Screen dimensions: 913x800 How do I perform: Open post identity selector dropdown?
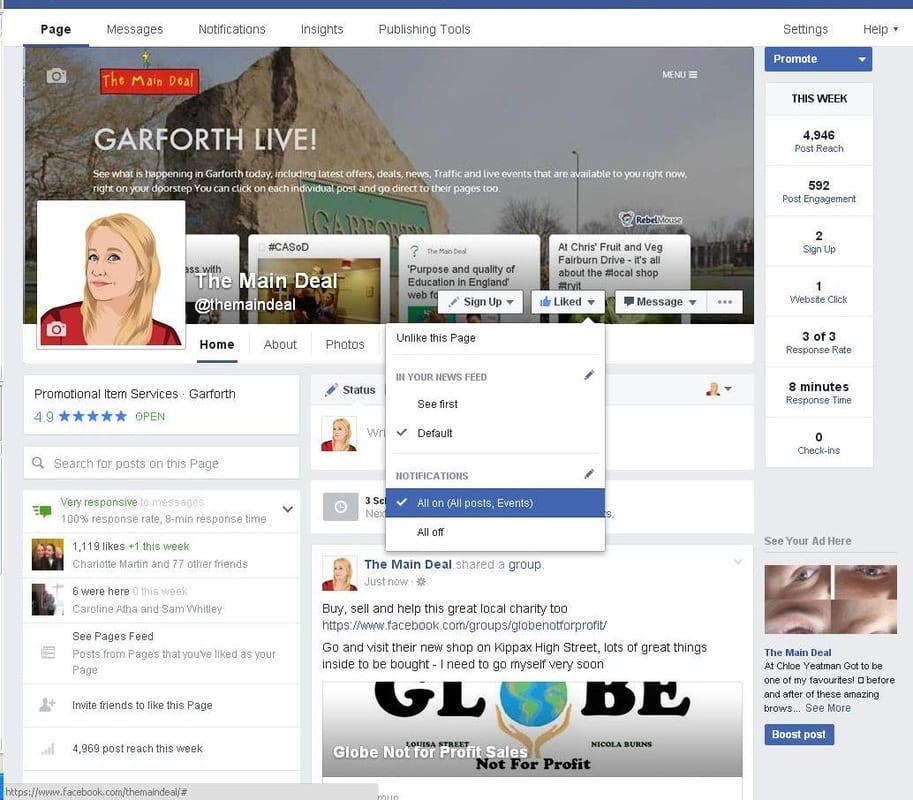719,389
